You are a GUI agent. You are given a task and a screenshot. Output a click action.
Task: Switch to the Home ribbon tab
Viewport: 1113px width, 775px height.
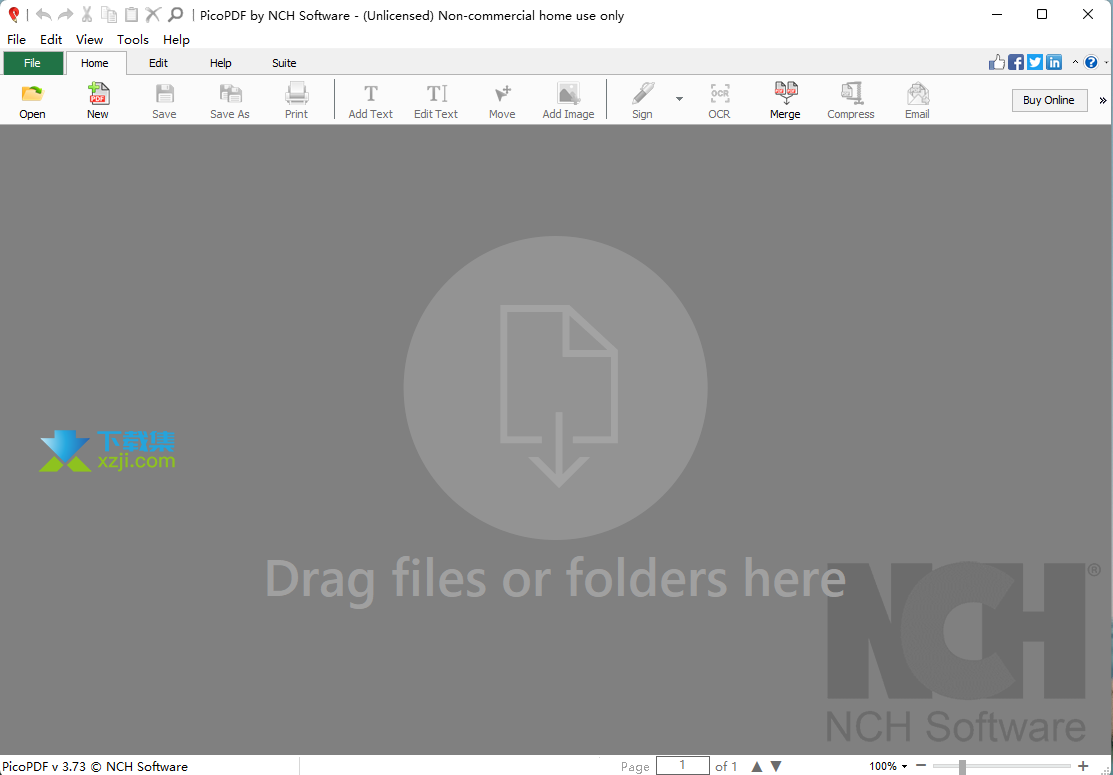[95, 63]
